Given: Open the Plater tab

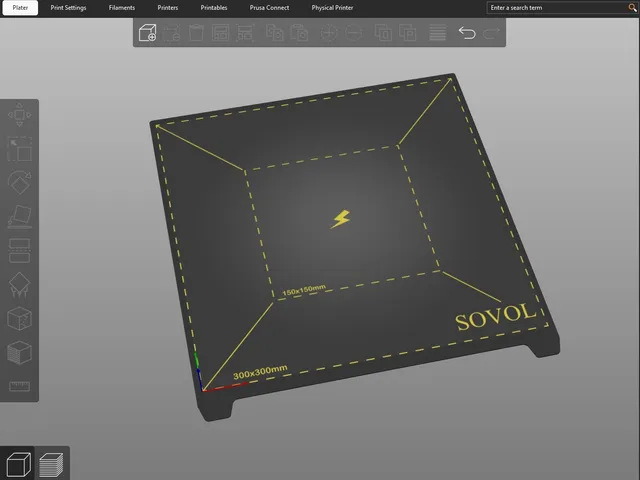Looking at the screenshot, I should [20, 8].
